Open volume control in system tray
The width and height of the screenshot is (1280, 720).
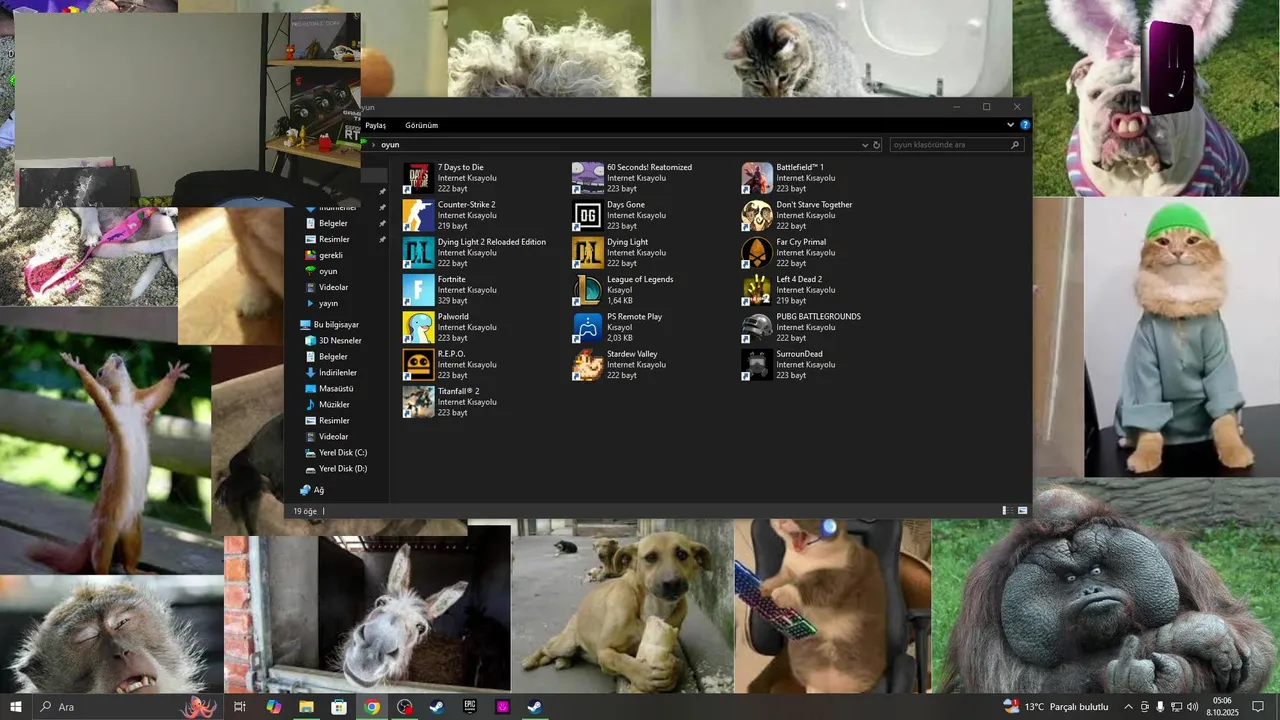1192,707
